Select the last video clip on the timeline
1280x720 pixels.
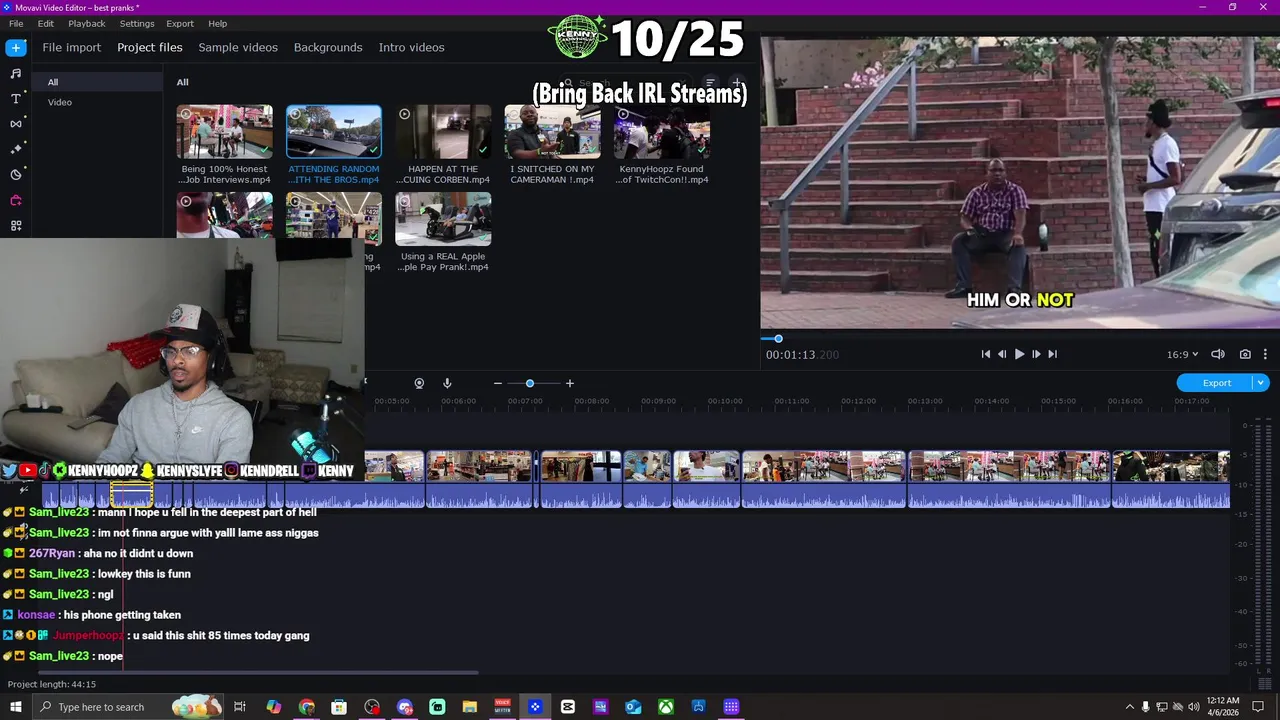(x=1171, y=479)
